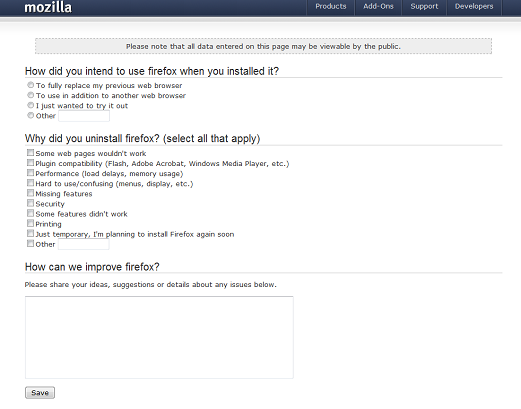521x409 pixels.
Task: Check the Printing option
Action: 30,223
